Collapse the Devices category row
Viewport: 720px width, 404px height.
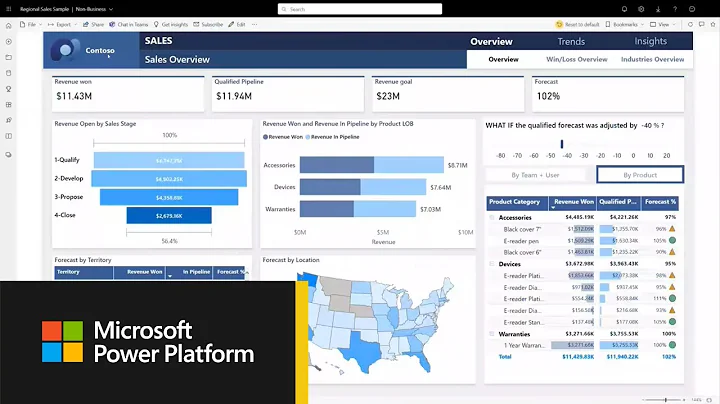(492, 264)
